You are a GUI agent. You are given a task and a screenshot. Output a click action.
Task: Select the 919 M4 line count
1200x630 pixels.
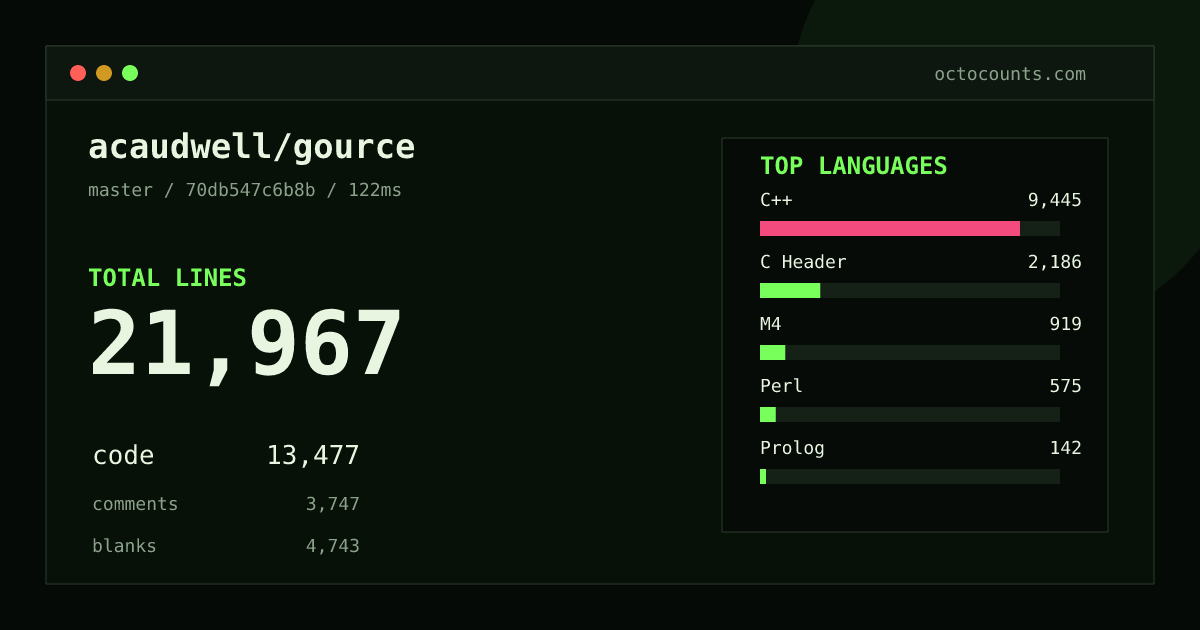[x=1066, y=324]
